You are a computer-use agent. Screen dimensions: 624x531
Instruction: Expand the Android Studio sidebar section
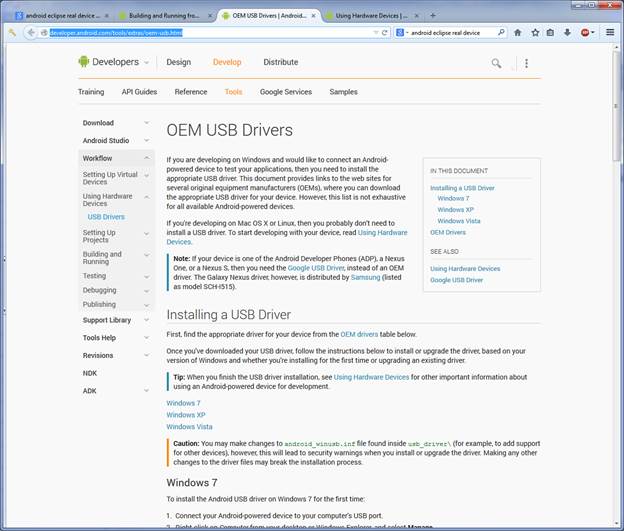pos(146,141)
